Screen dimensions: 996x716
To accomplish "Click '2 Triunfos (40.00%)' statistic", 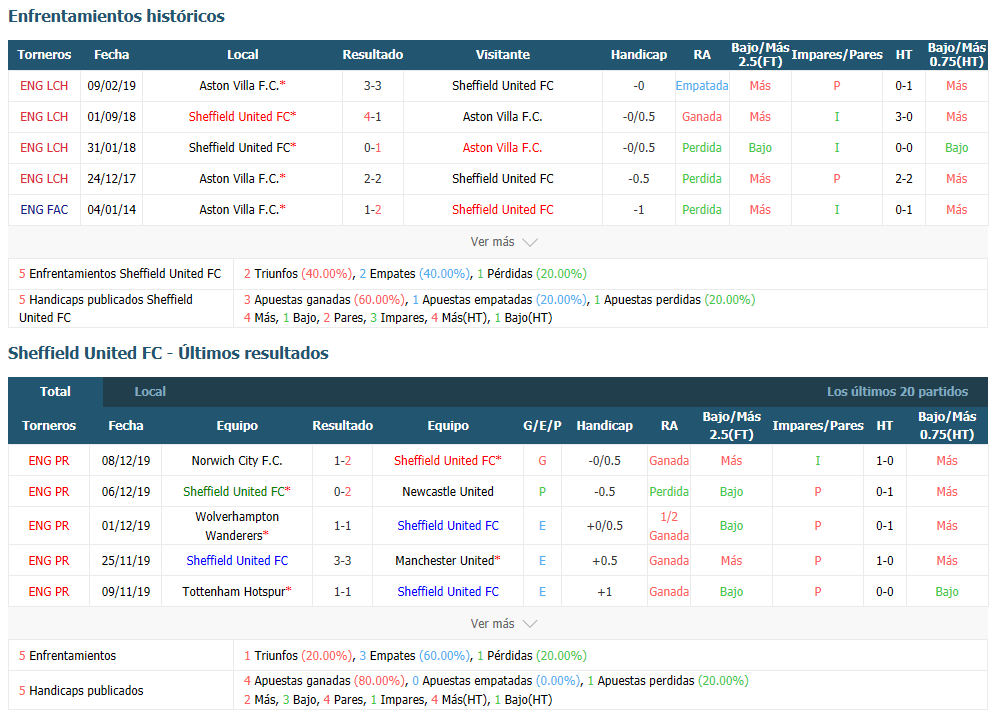I will pos(298,274).
